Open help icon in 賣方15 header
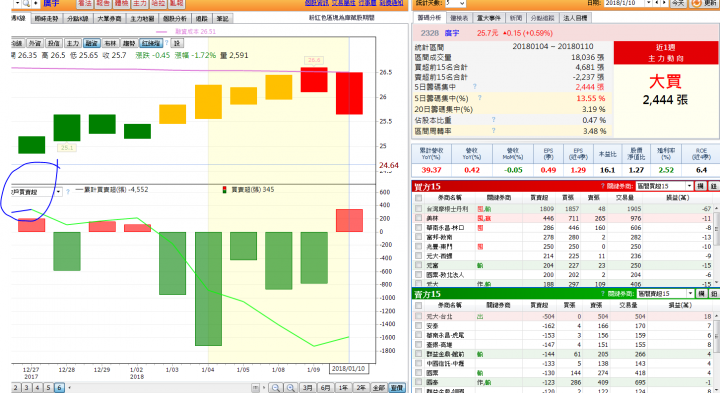This screenshot has height=393, width=720. [x=602, y=293]
